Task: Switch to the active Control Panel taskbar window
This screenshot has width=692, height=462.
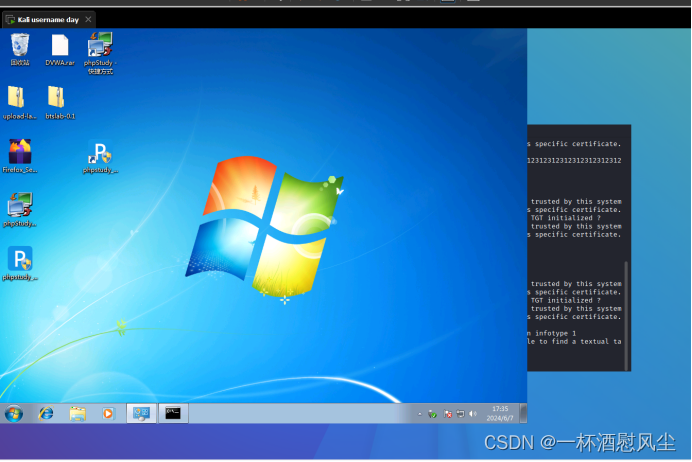Action: point(141,413)
